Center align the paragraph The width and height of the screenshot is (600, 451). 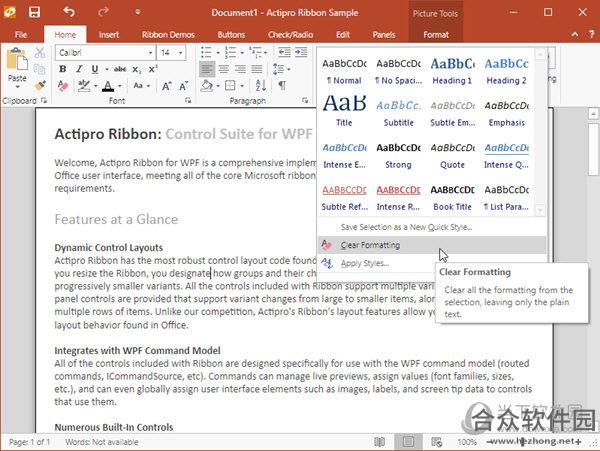tap(223, 69)
